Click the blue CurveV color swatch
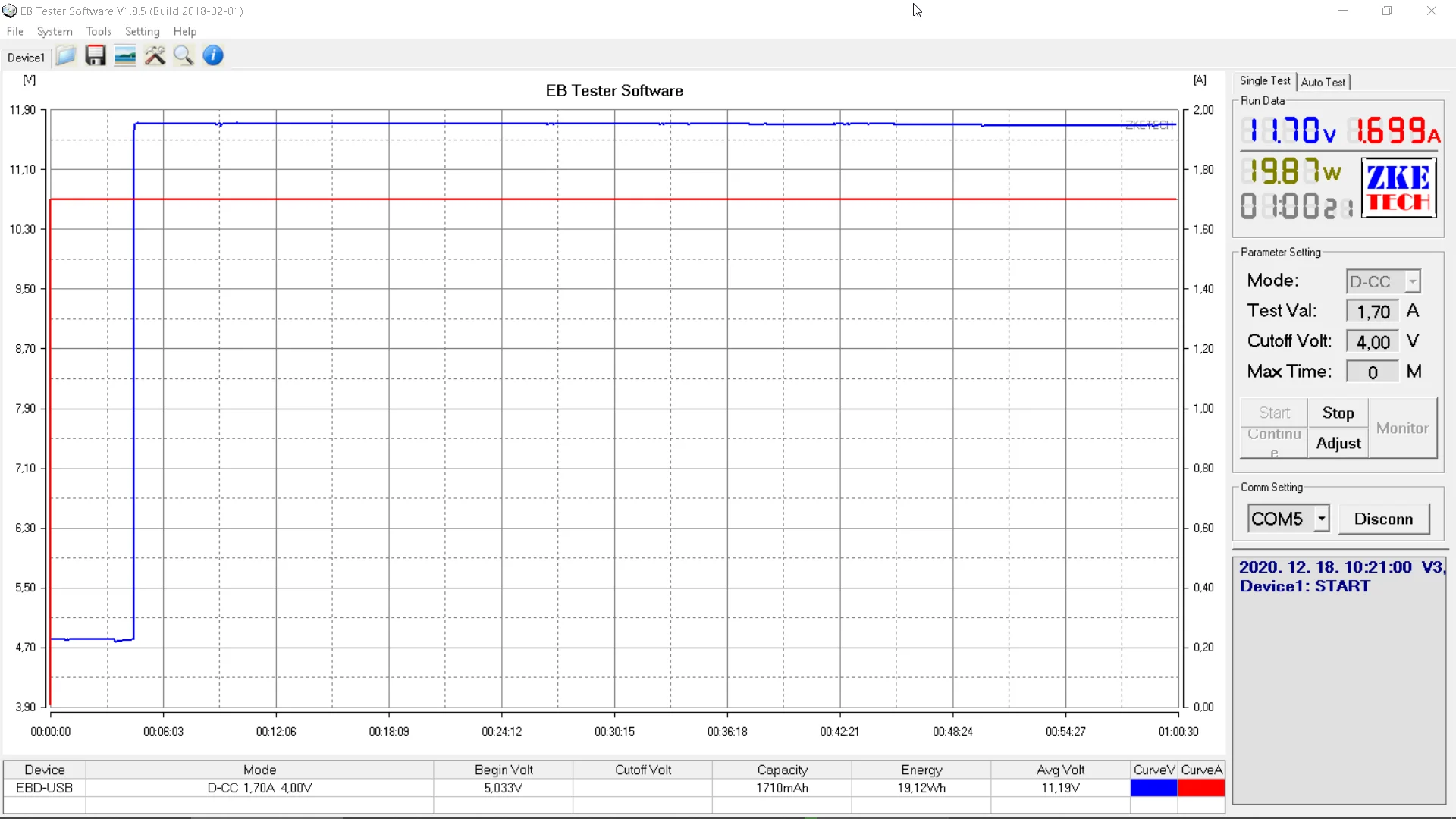The width and height of the screenshot is (1456, 819). [x=1153, y=788]
